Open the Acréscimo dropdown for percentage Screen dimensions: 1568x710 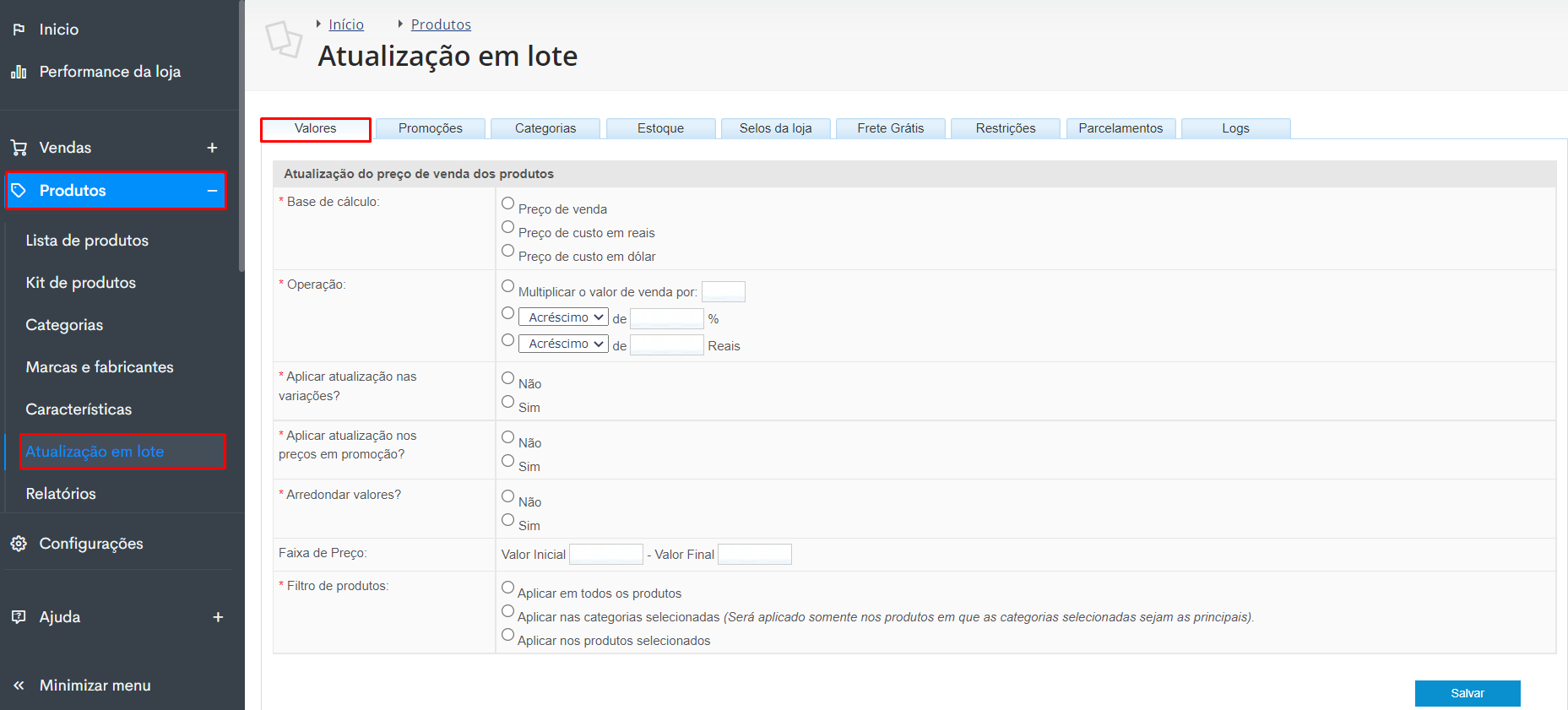[563, 317]
